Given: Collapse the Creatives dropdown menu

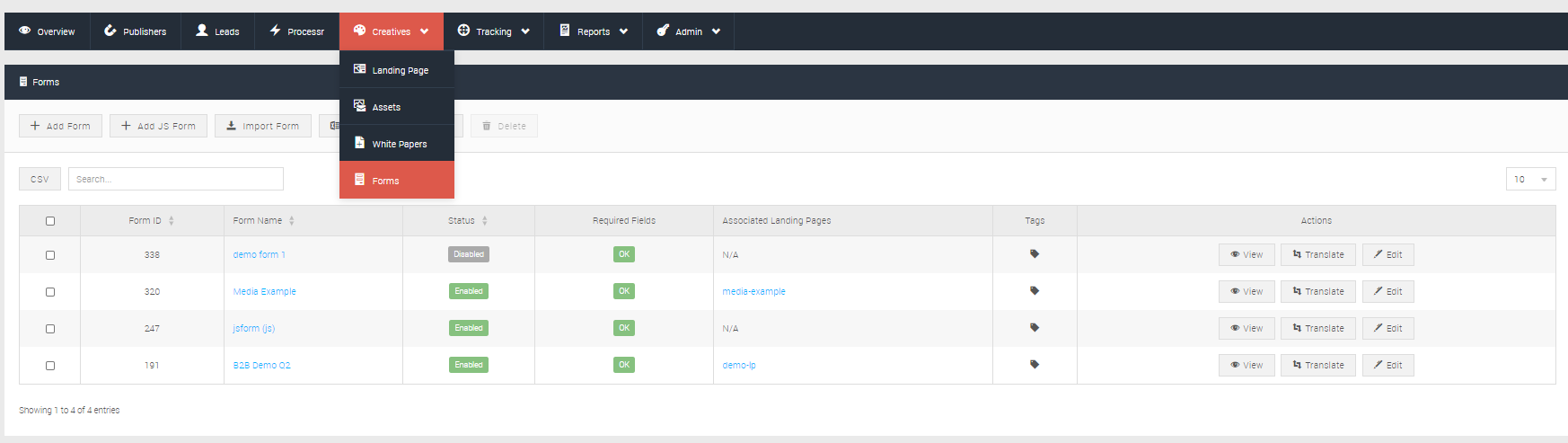Looking at the screenshot, I should coord(391,31).
